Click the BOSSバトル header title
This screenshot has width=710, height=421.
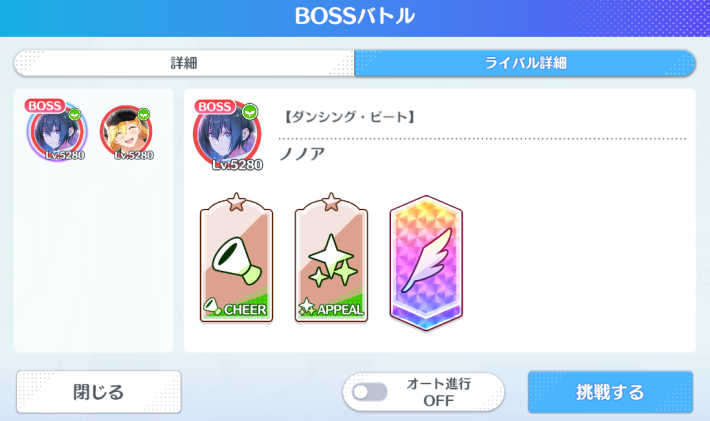click(x=355, y=16)
